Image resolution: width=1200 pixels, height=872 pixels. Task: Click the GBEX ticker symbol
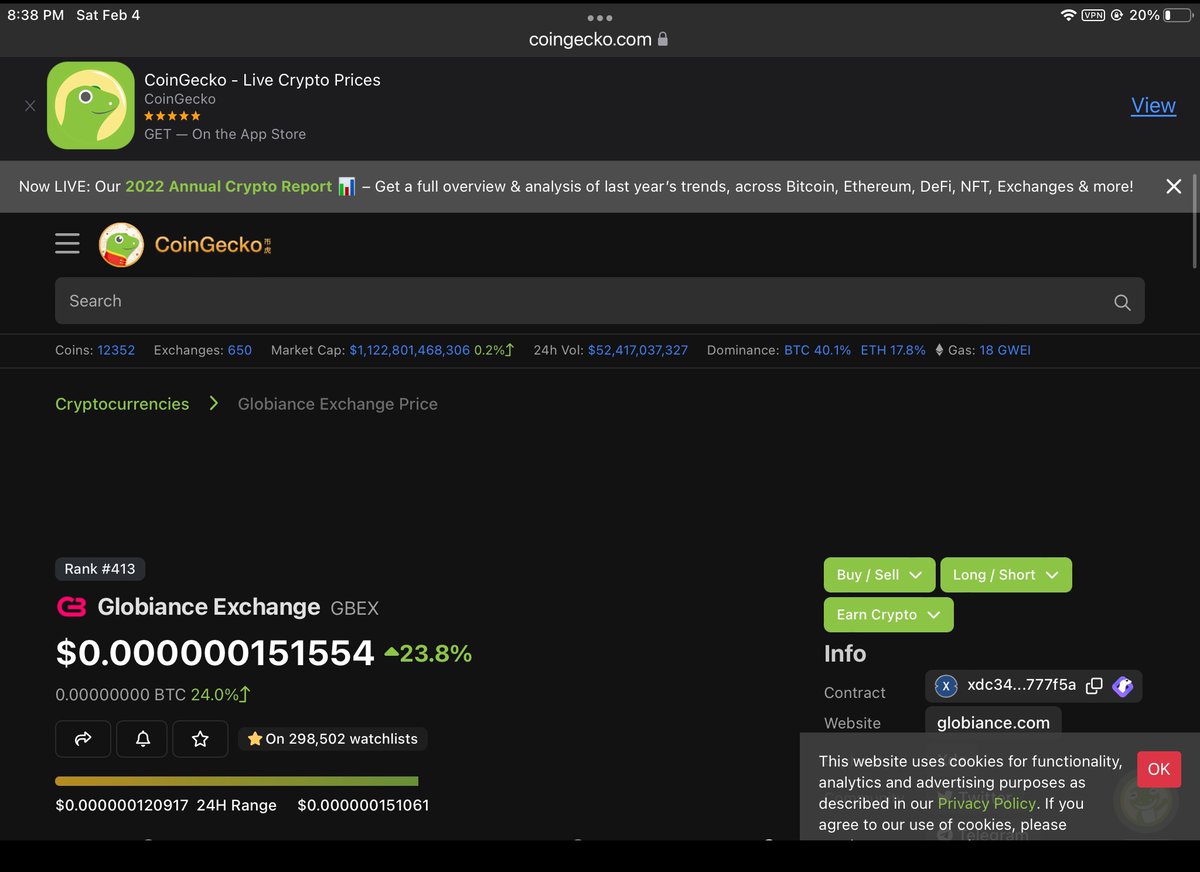tap(354, 608)
